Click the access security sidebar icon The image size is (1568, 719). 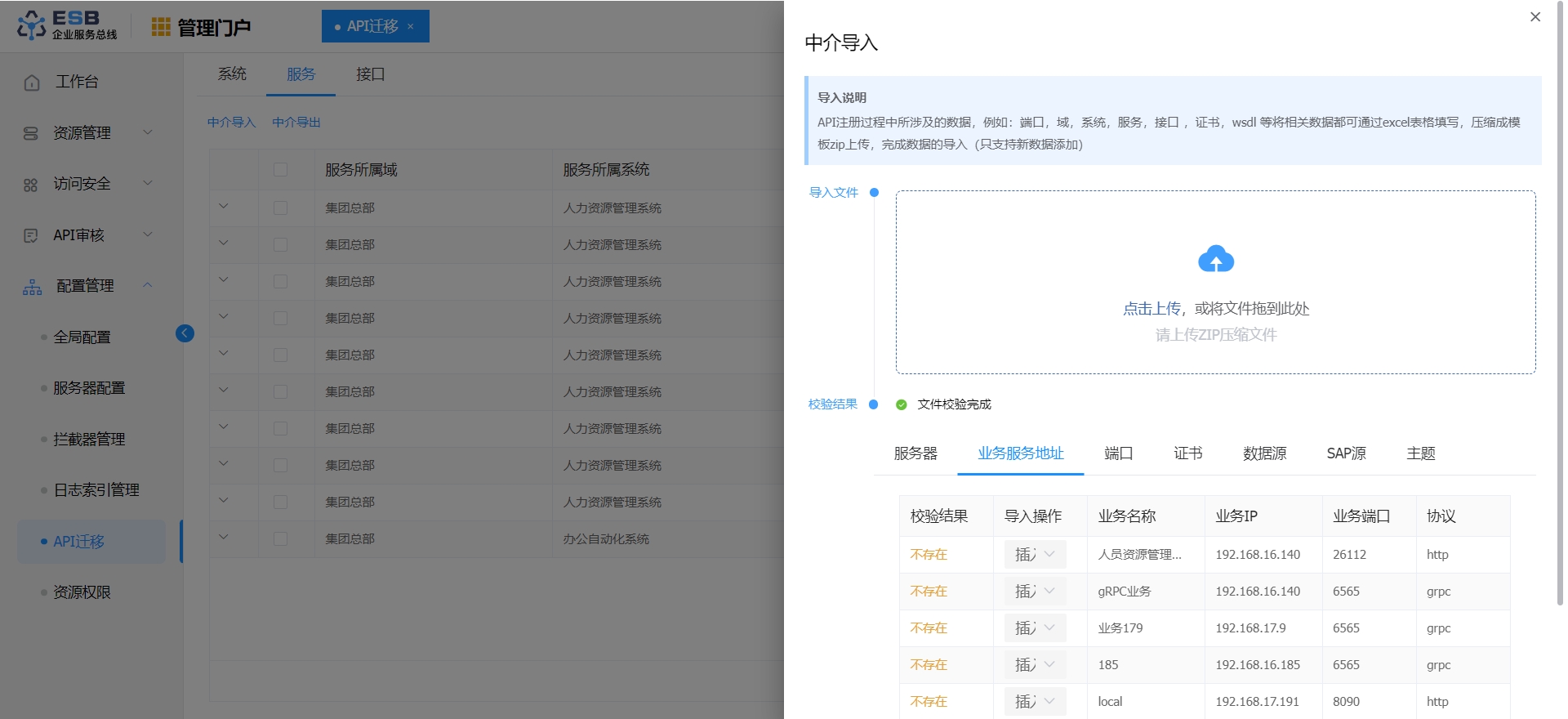click(x=31, y=185)
